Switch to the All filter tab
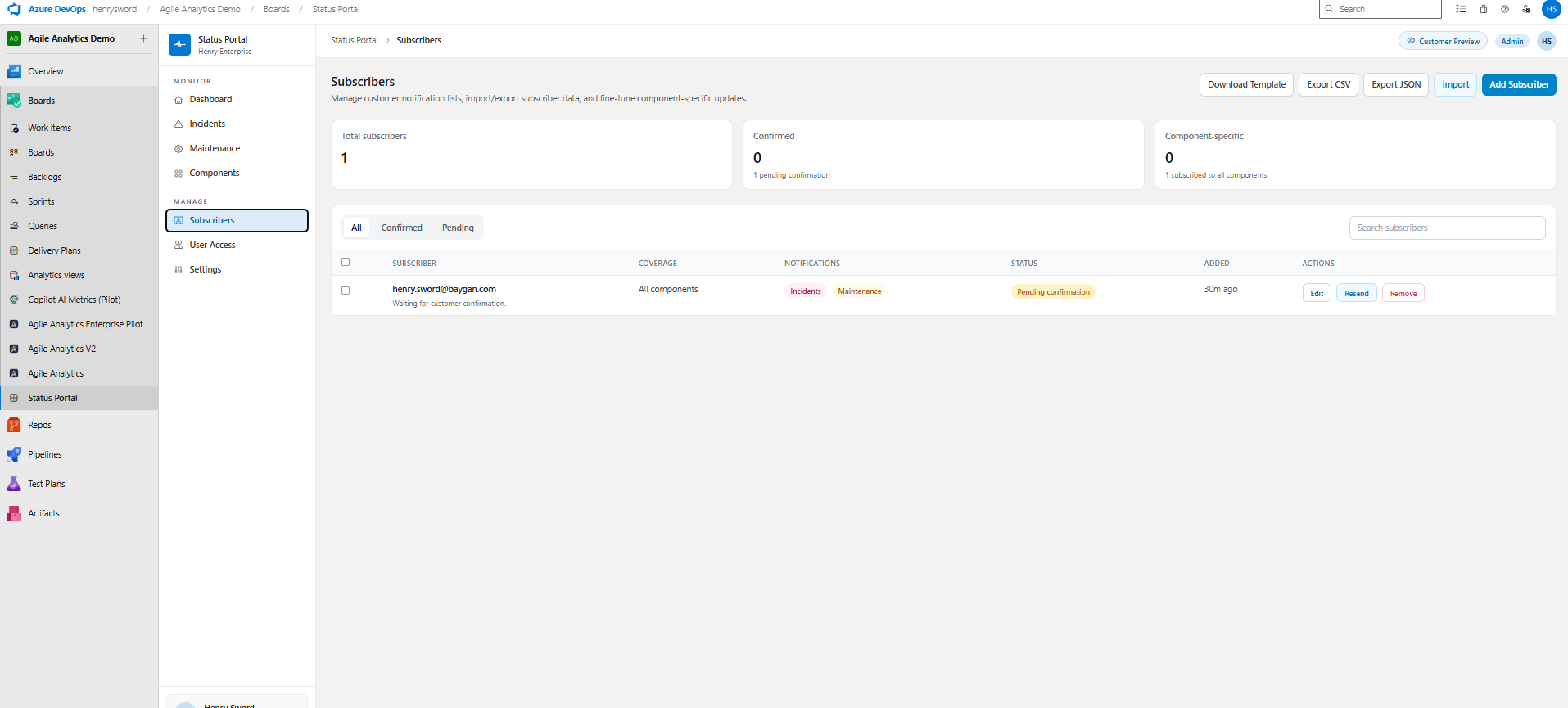The height and width of the screenshot is (708, 1568). 356,228
